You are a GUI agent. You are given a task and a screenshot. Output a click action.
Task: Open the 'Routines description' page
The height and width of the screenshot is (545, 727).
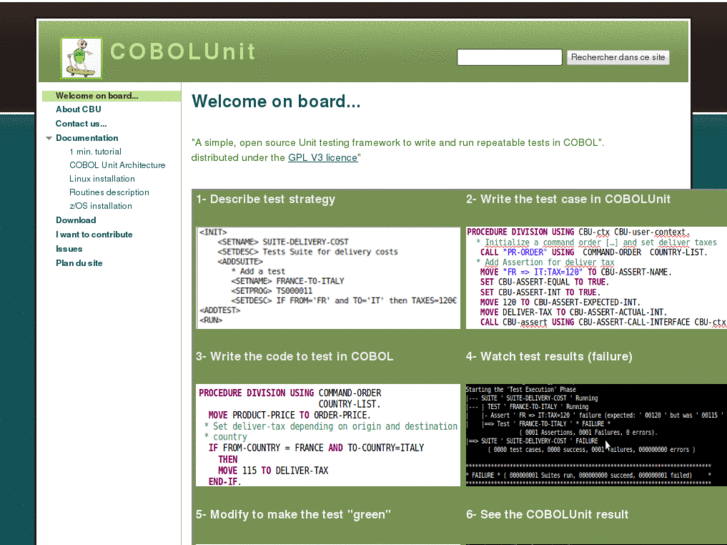click(109, 192)
